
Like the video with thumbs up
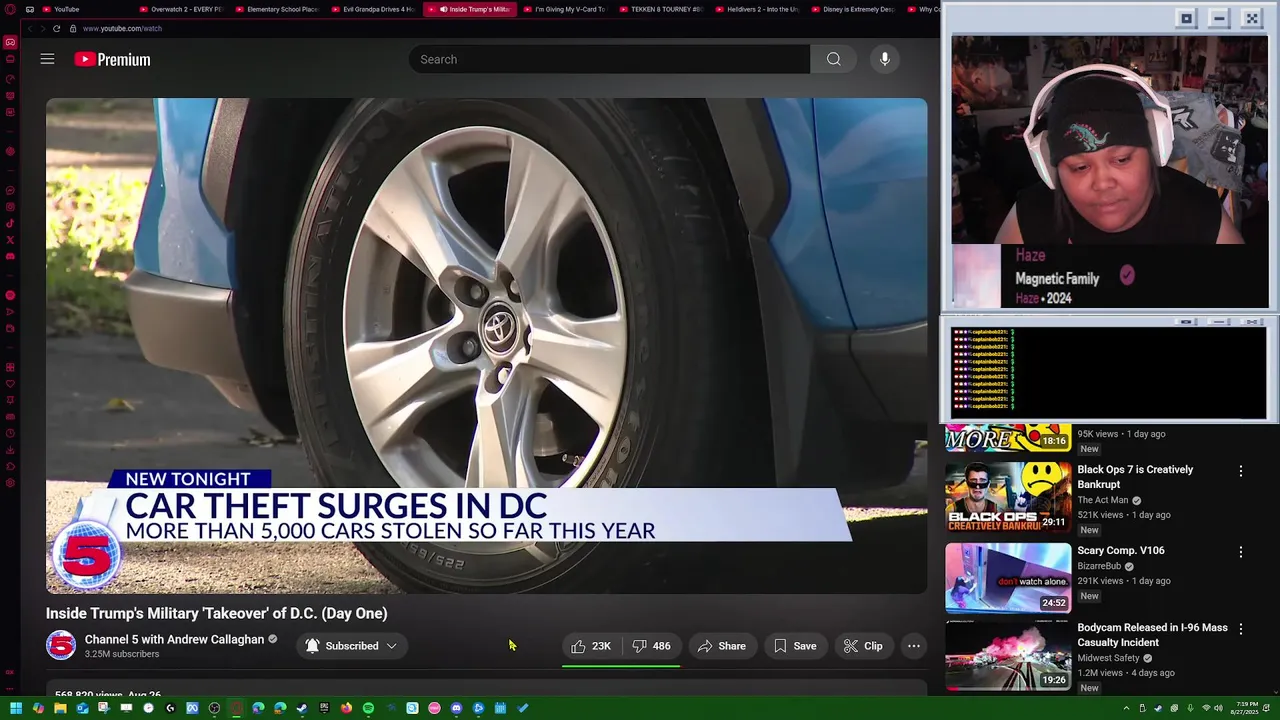coord(591,646)
